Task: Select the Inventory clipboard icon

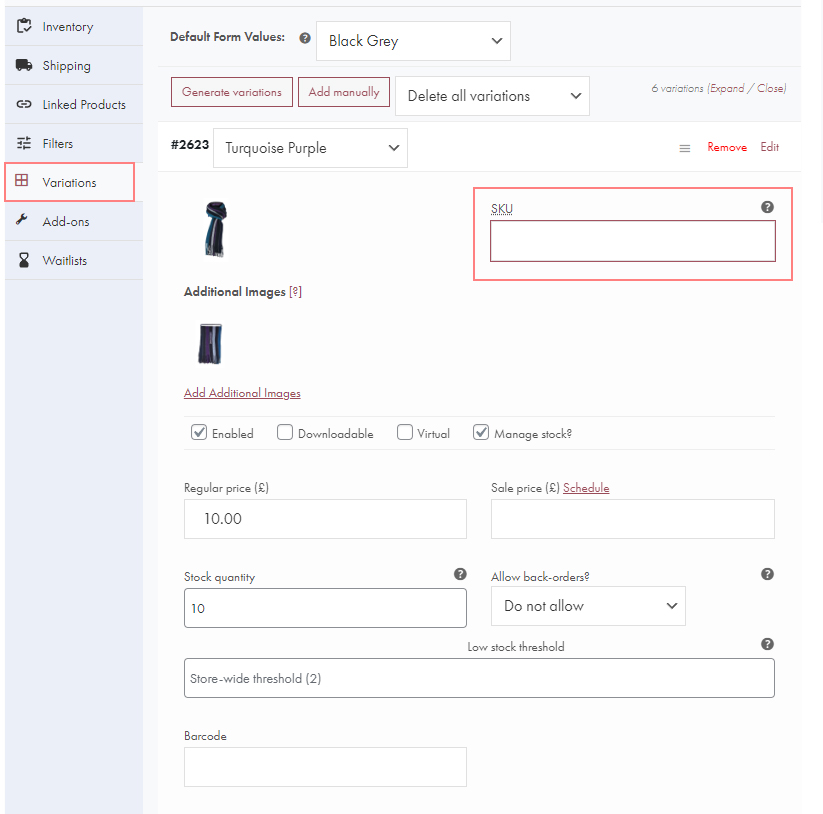Action: click(23, 25)
